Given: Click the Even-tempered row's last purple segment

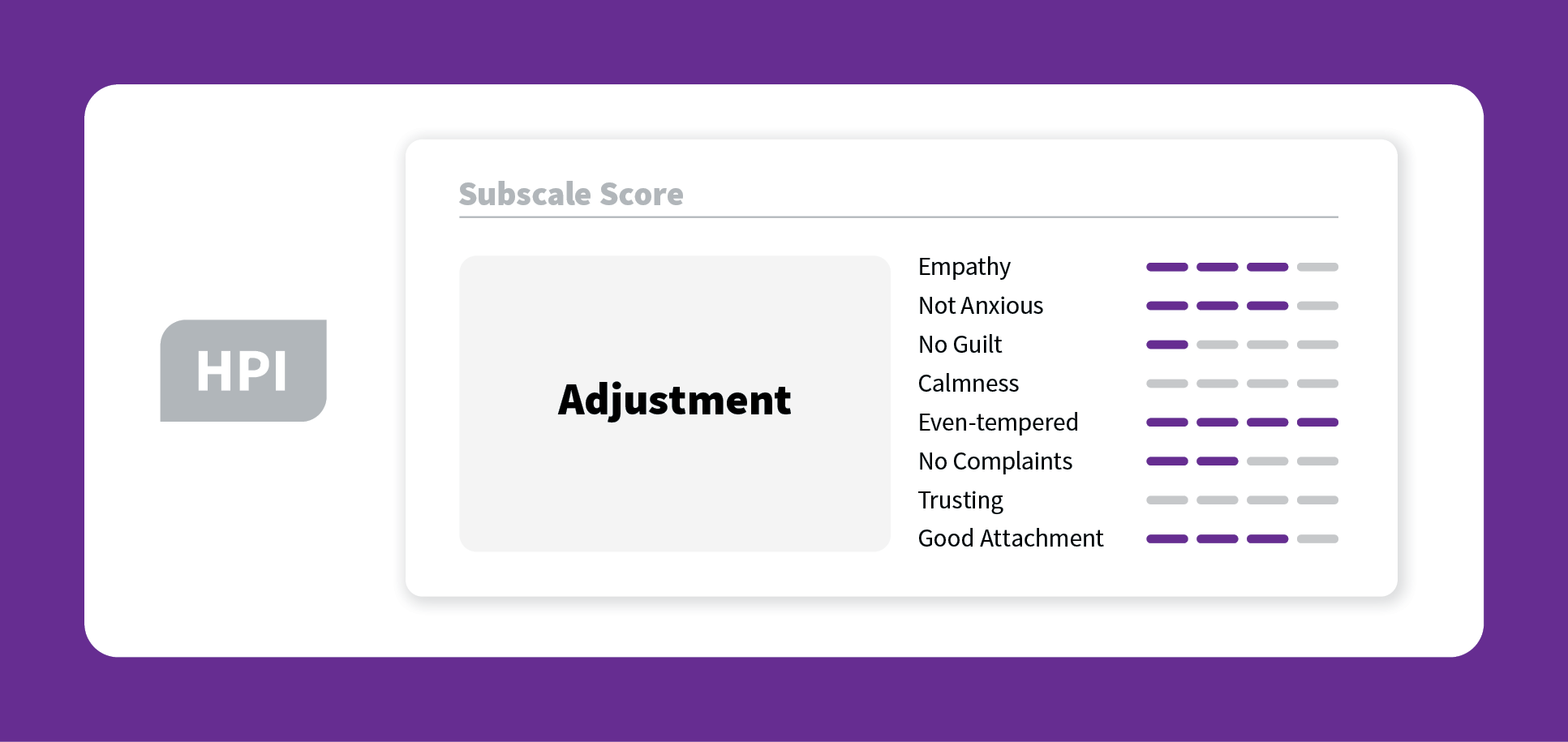Looking at the screenshot, I should tap(1317, 422).
